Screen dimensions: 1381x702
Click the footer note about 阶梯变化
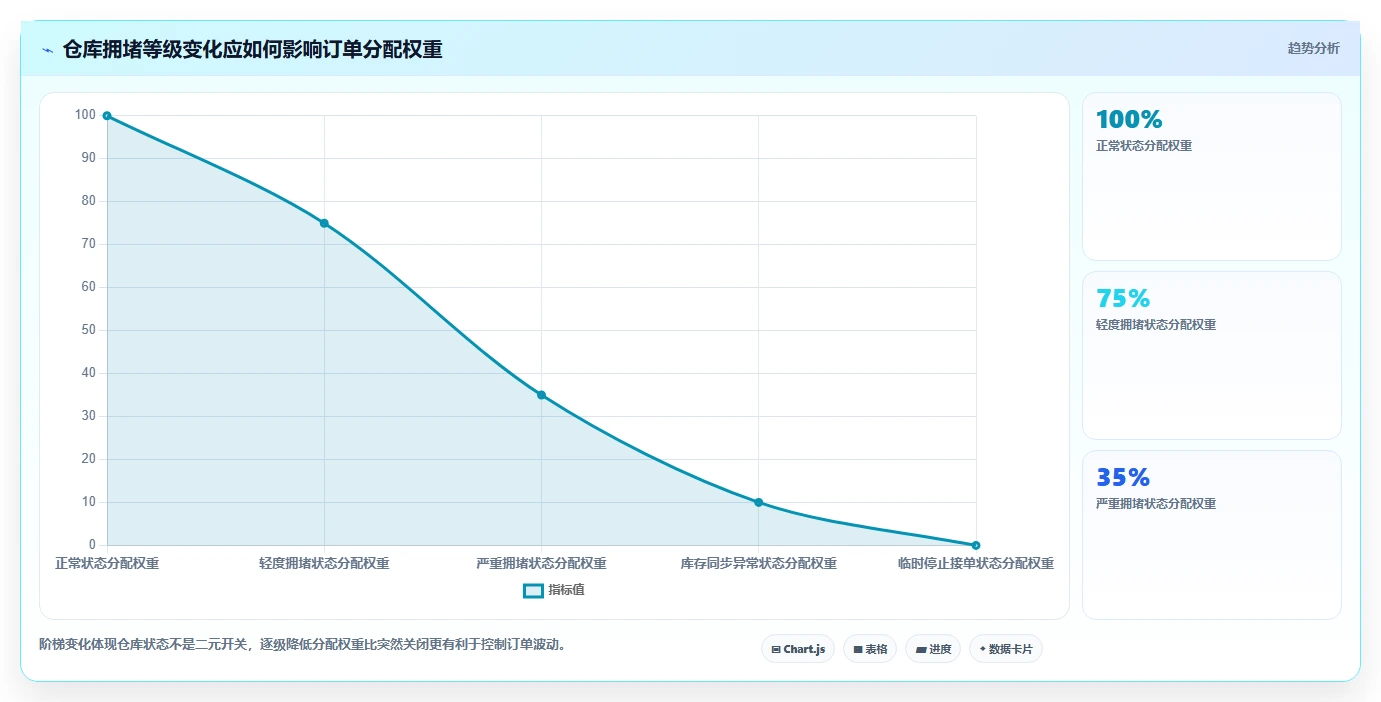(x=305, y=645)
